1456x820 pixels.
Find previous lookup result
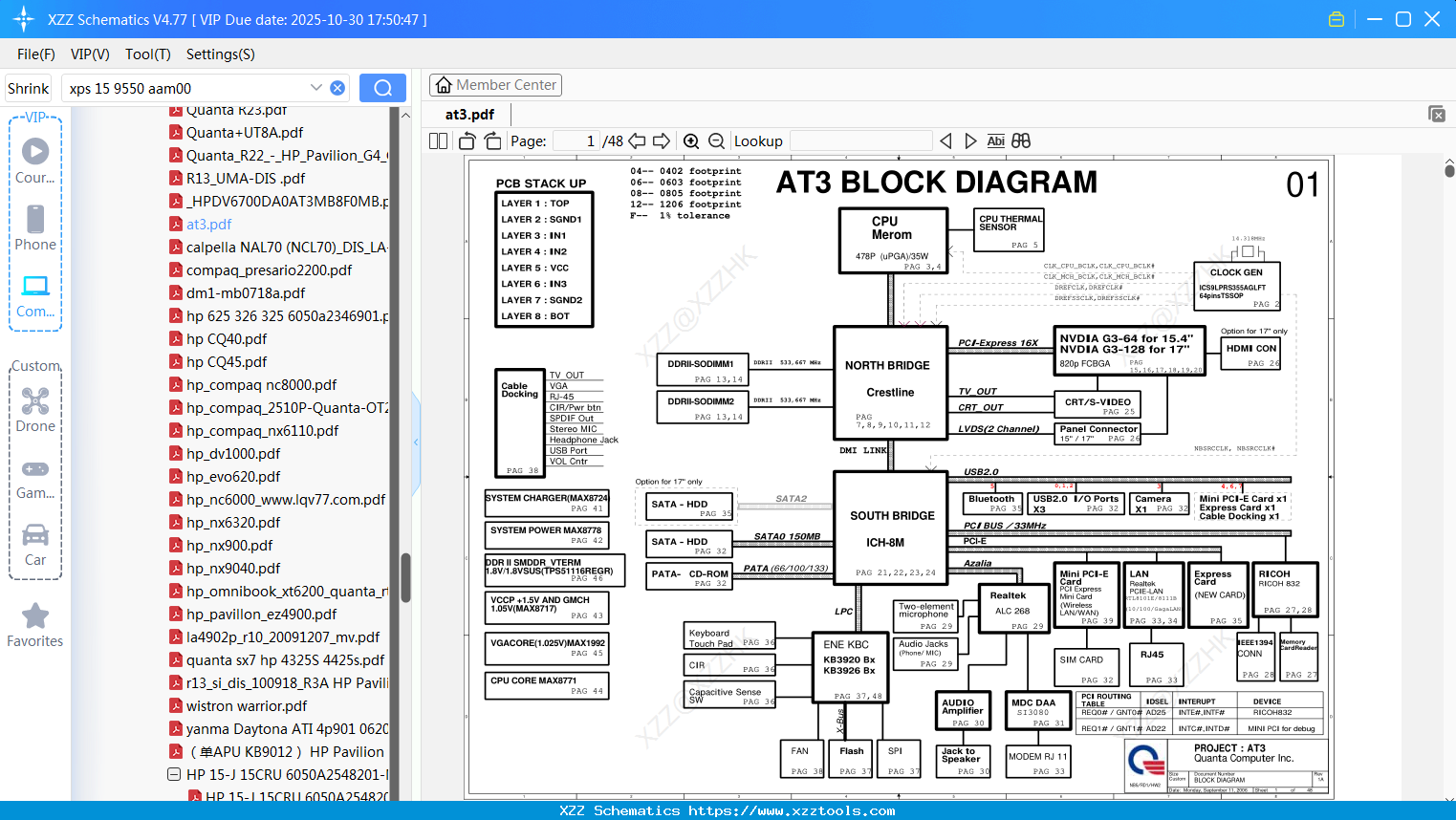click(945, 140)
